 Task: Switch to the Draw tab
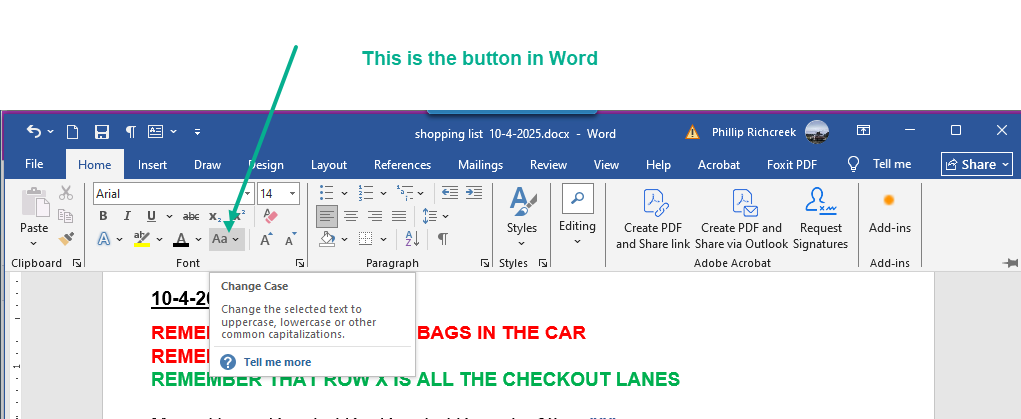pyautogui.click(x=208, y=165)
